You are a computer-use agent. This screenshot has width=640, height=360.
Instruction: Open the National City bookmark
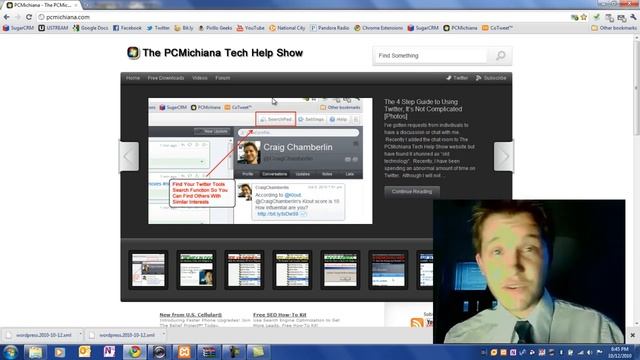coord(287,28)
